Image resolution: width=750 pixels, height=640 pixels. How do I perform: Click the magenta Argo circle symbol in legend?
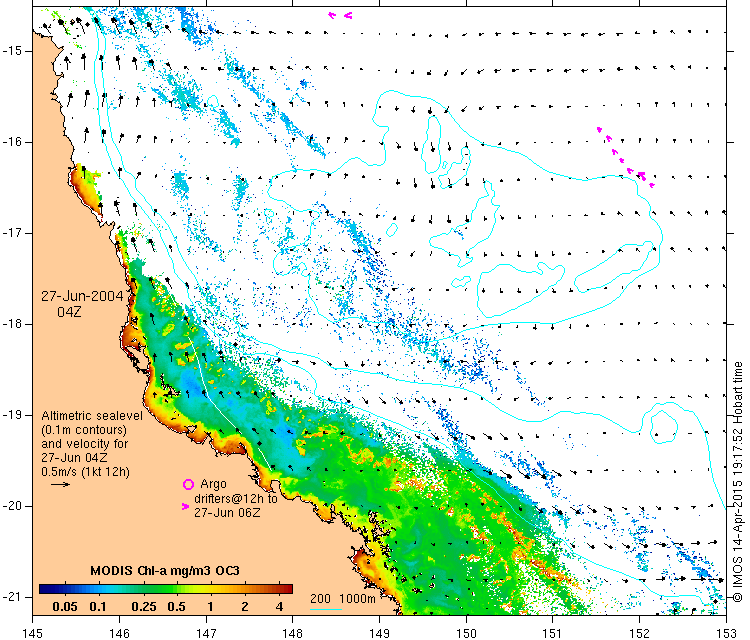click(x=188, y=485)
